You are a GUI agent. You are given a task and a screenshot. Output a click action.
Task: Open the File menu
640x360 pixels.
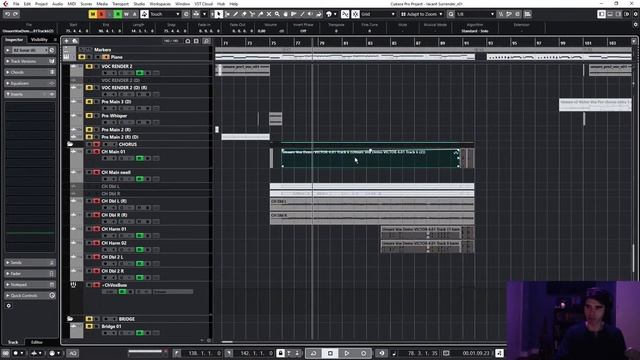pyautogui.click(x=16, y=4)
